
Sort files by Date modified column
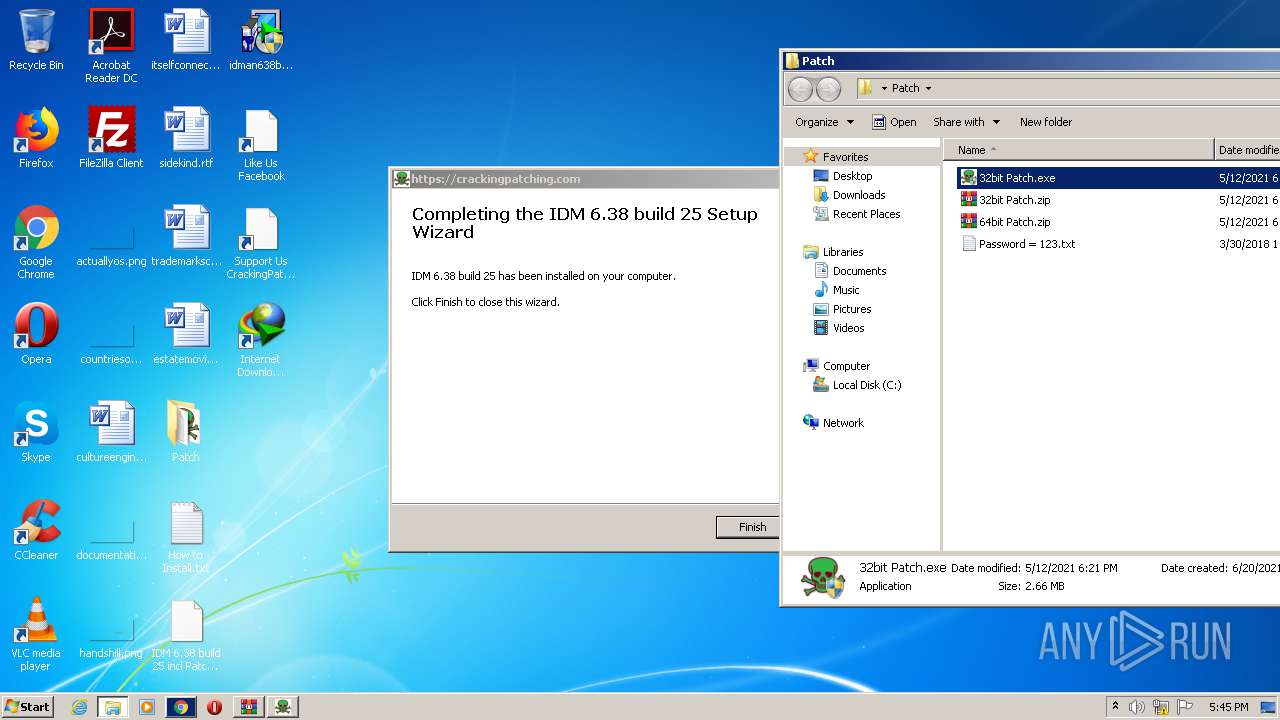click(1247, 150)
